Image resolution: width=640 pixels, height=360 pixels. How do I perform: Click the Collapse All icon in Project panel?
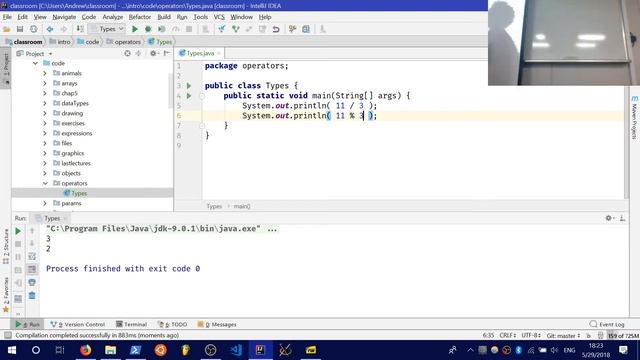[138, 53]
